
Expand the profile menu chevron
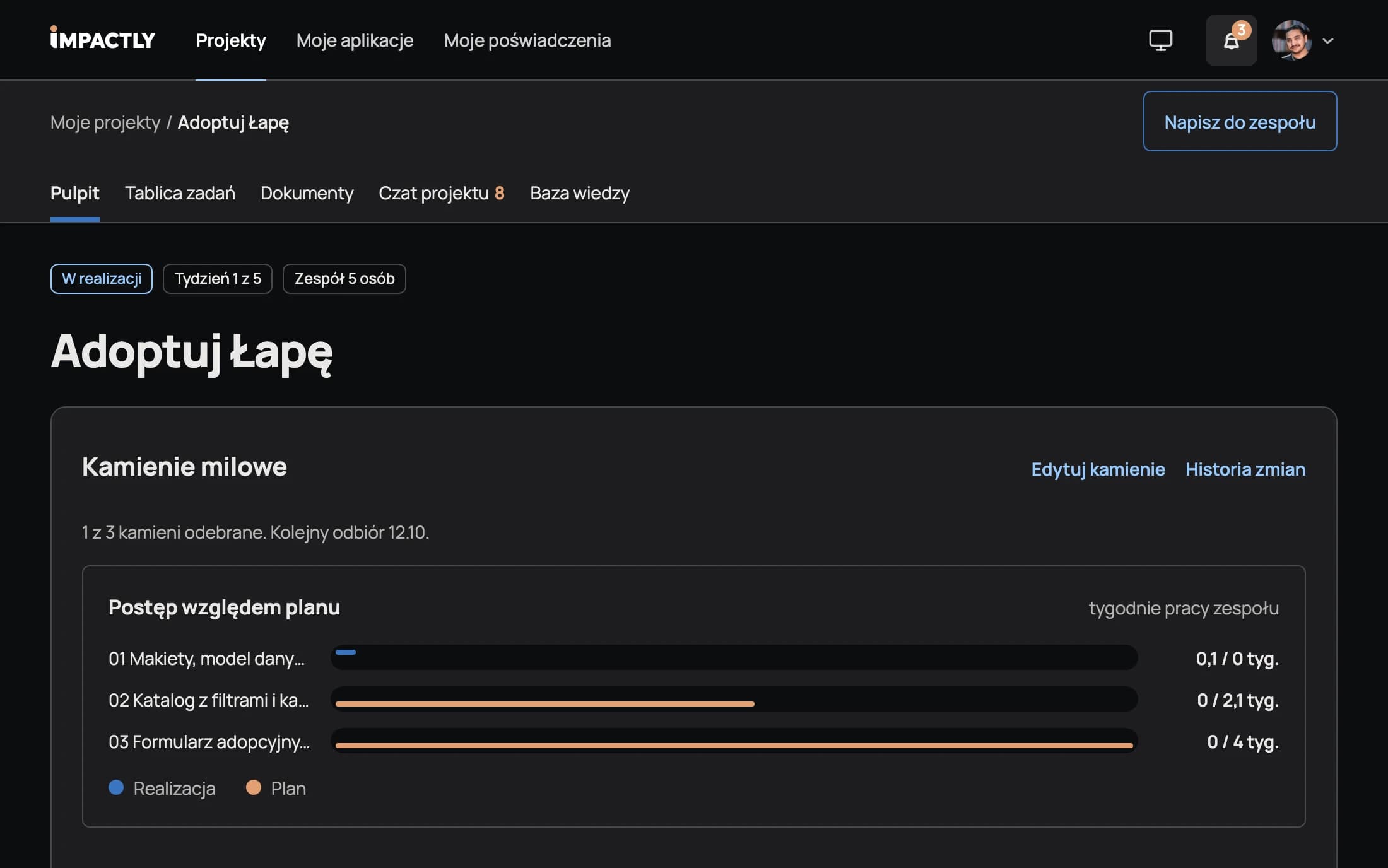tap(1328, 41)
